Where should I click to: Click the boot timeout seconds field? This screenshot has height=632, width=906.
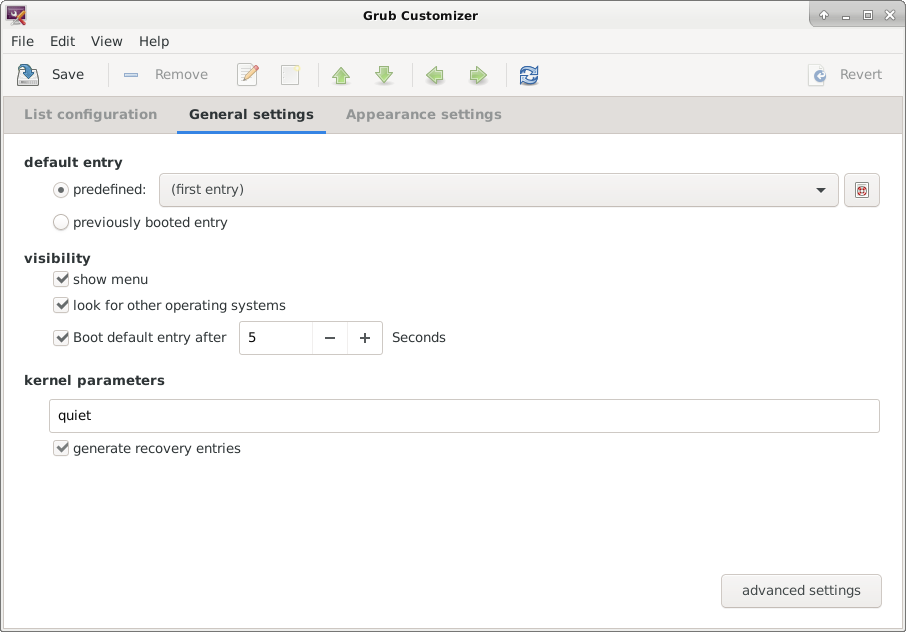click(x=276, y=338)
